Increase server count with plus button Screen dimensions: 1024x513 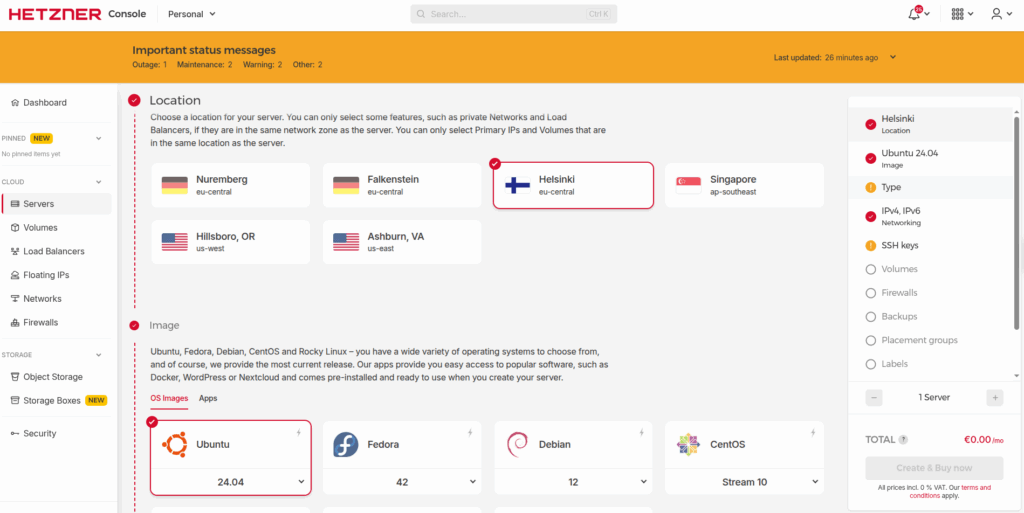995,397
